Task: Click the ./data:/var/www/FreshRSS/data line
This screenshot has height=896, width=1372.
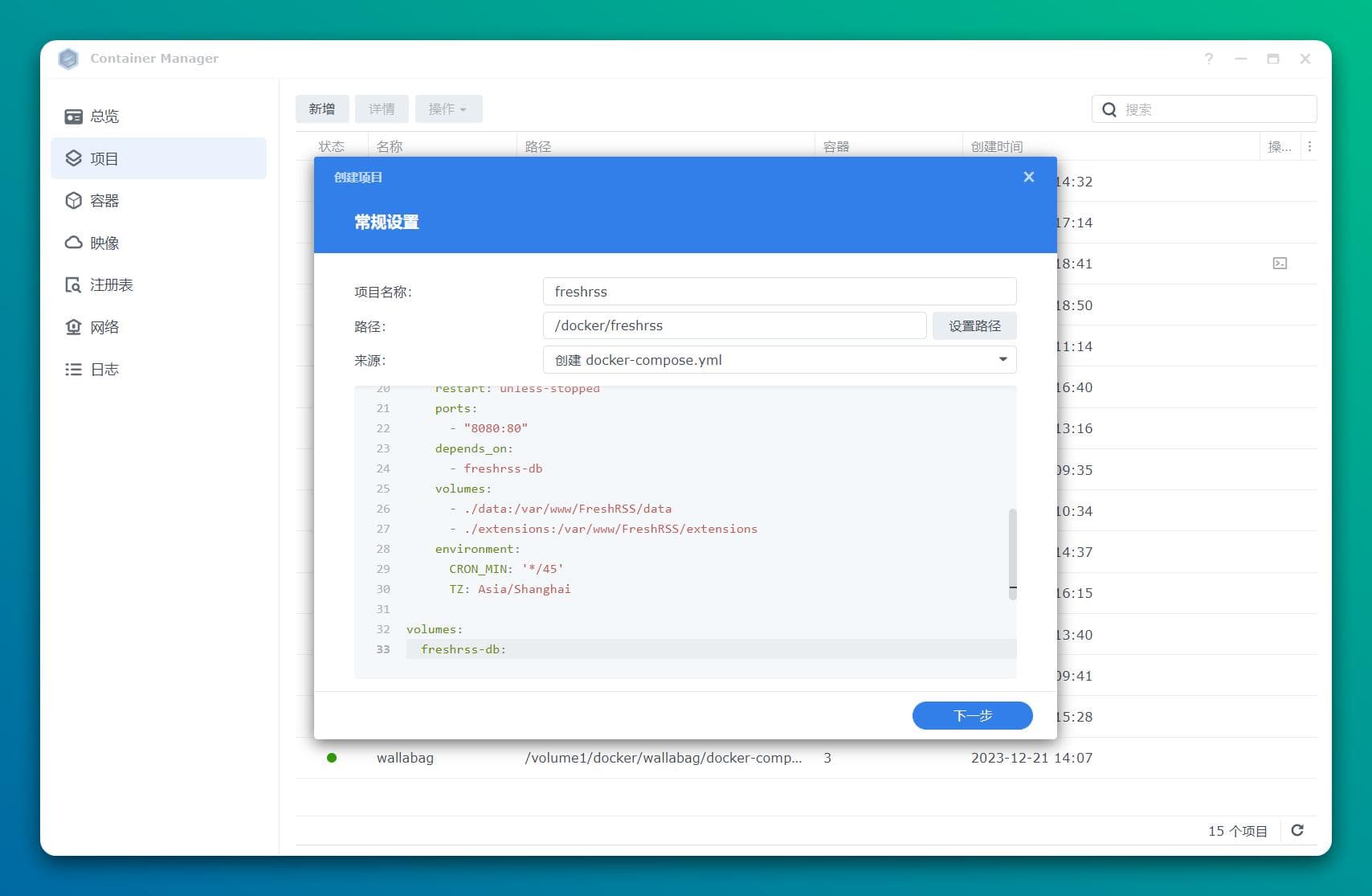Action: point(561,509)
